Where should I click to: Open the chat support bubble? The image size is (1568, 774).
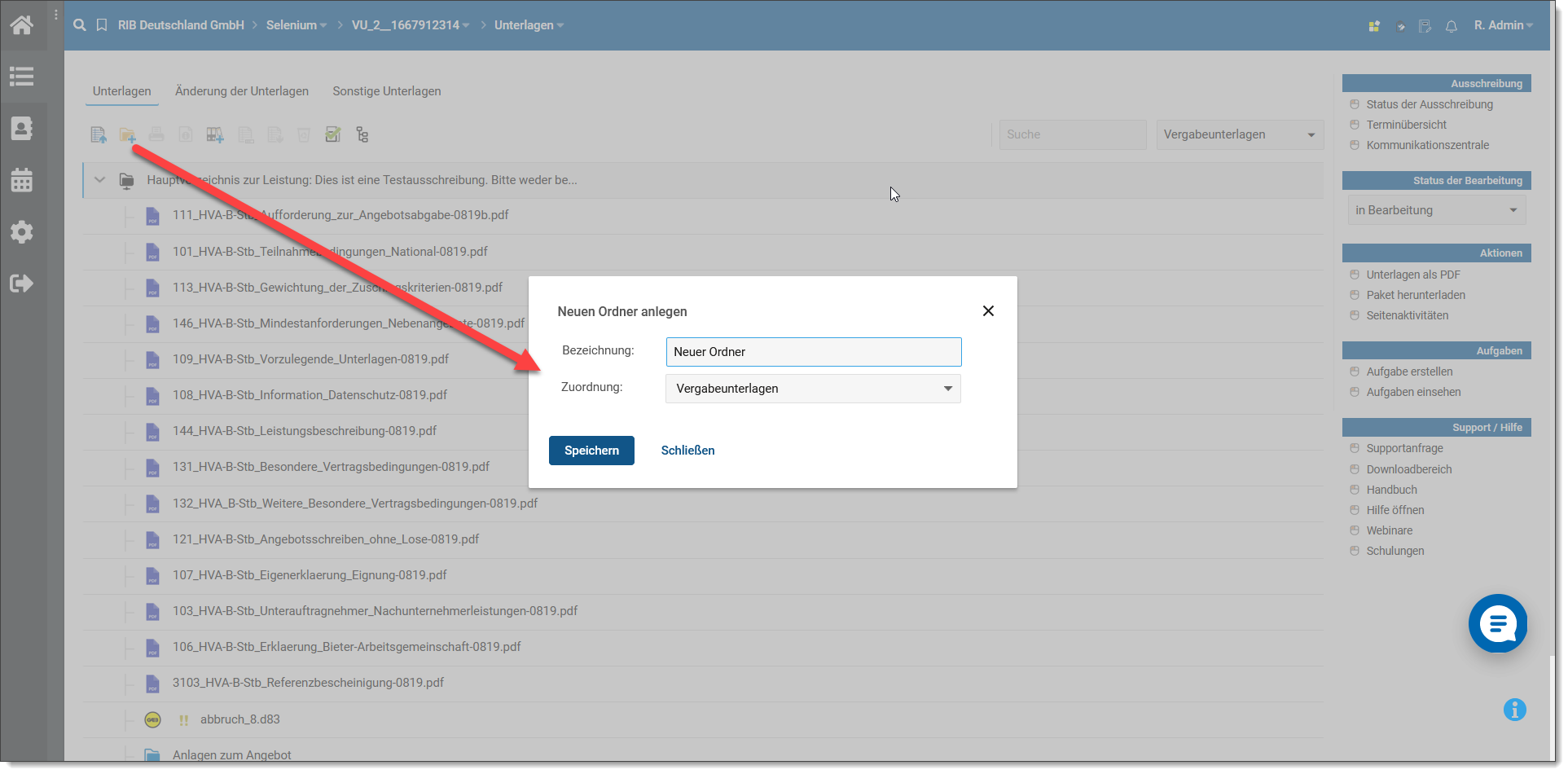1497,624
